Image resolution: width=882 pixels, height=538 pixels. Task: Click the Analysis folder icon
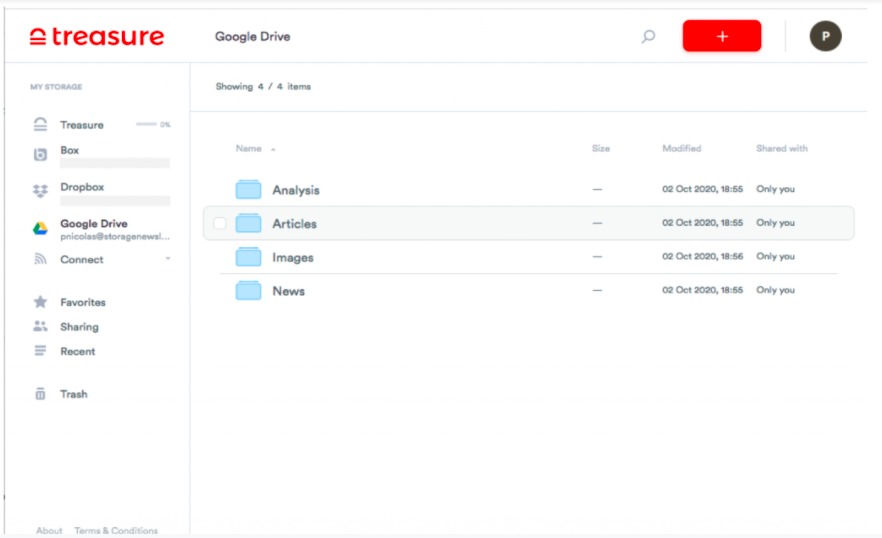[x=248, y=190]
